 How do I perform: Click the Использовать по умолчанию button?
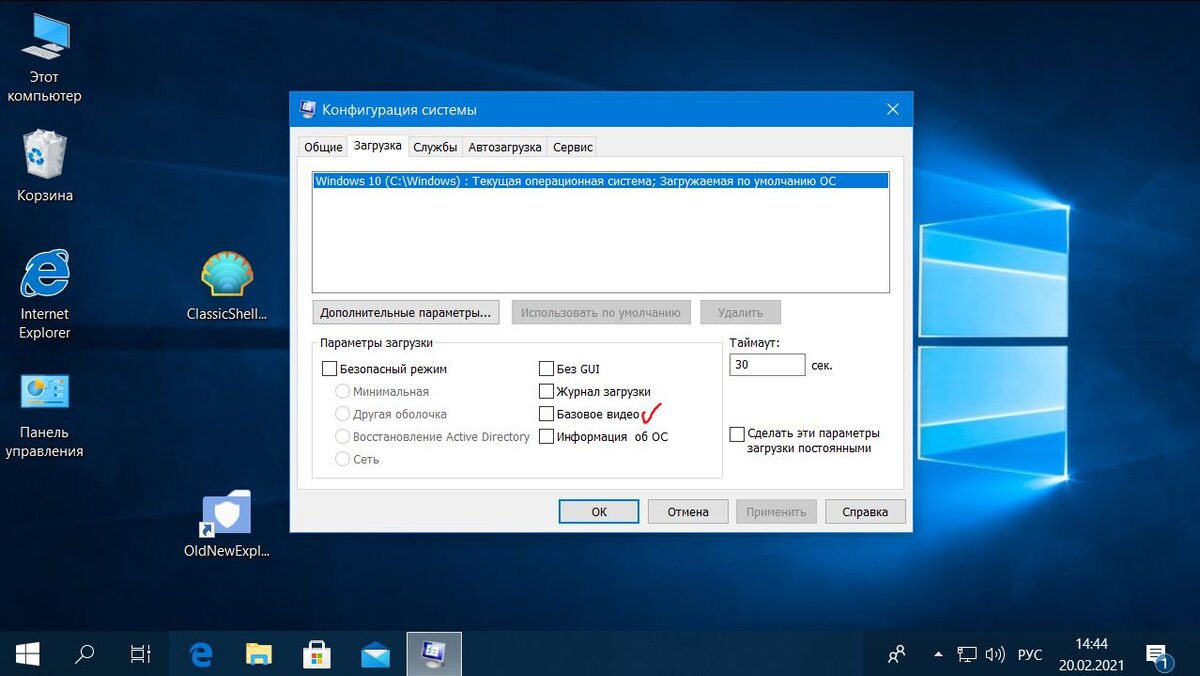click(601, 312)
